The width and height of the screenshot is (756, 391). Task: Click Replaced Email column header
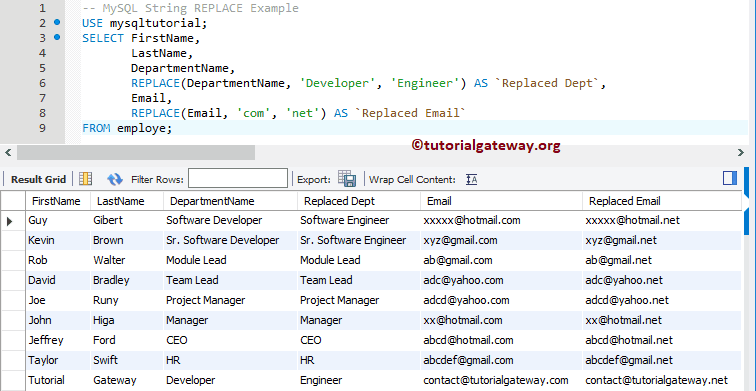point(662,201)
